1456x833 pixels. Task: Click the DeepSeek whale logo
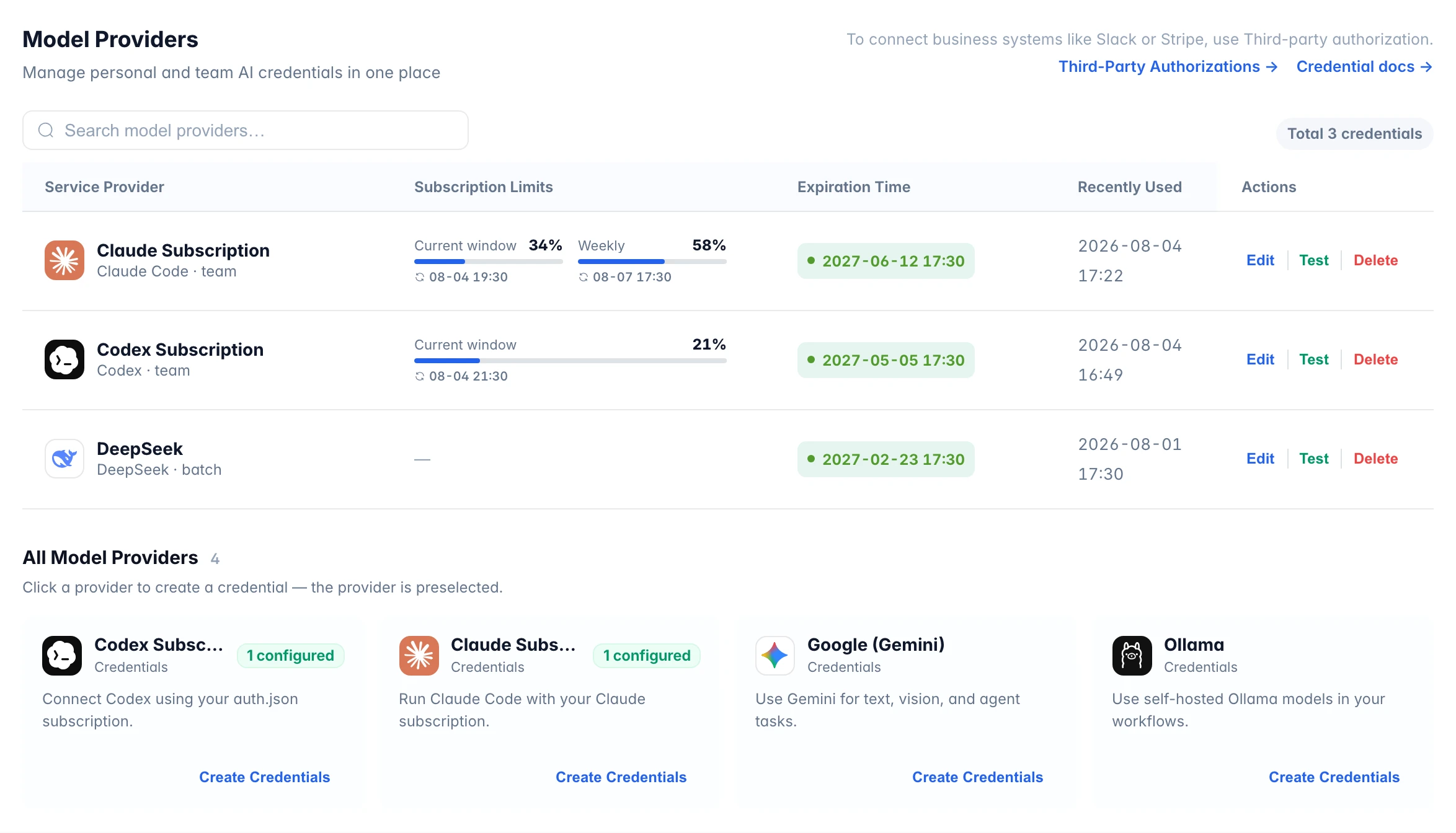(x=64, y=459)
